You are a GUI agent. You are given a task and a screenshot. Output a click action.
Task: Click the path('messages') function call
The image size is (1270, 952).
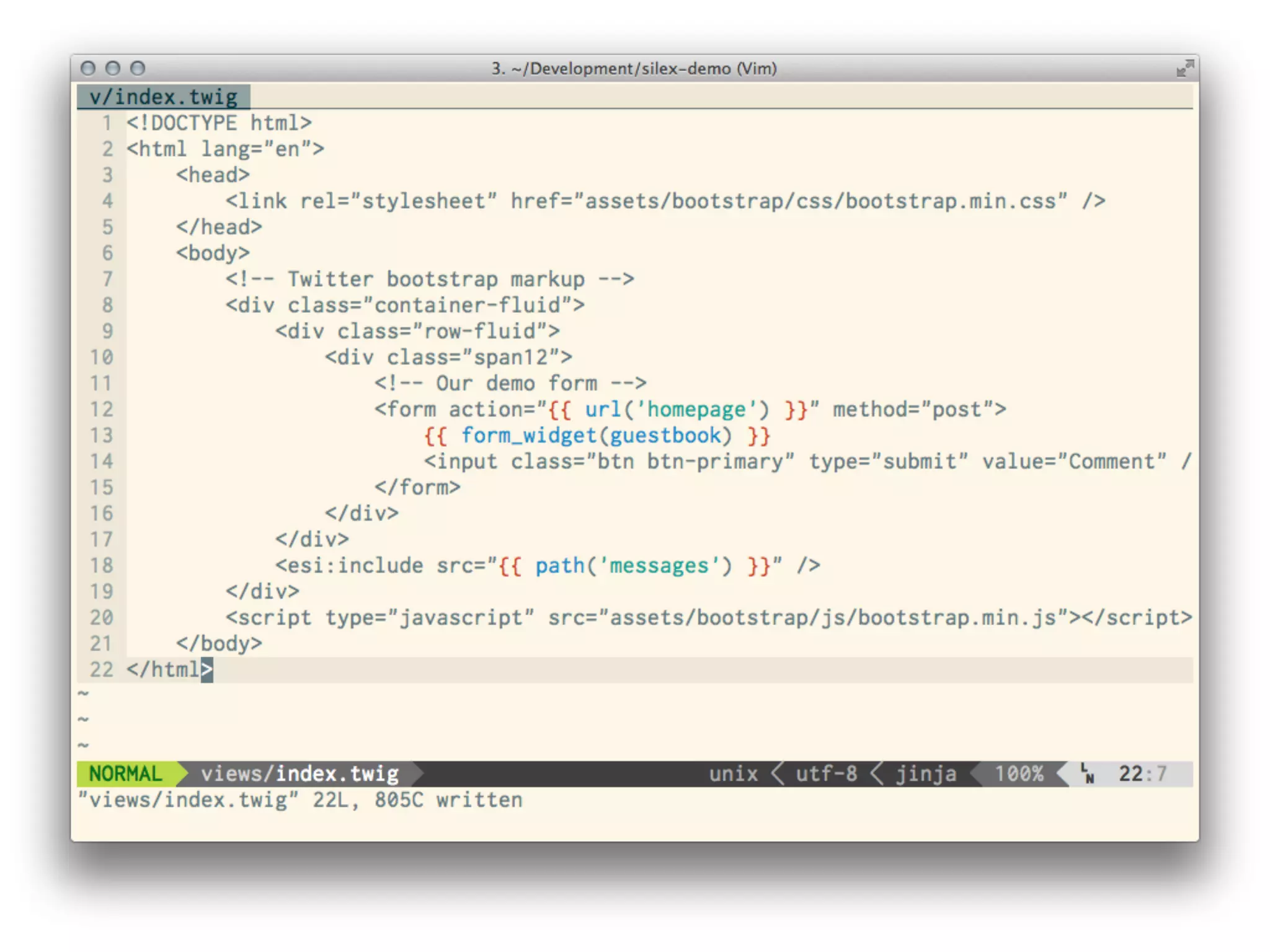633,566
